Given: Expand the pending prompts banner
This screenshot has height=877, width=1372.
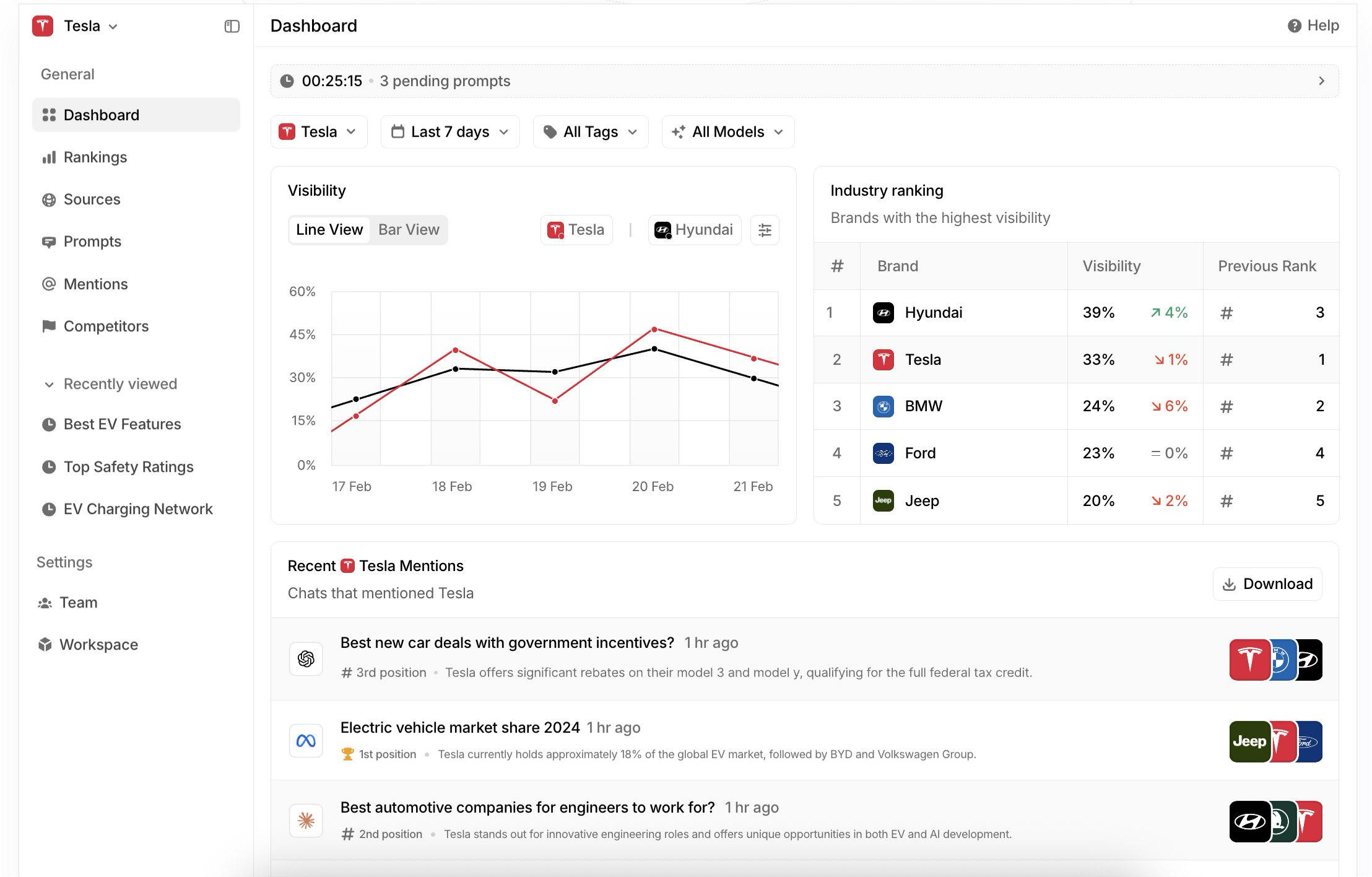Looking at the screenshot, I should tap(1321, 81).
